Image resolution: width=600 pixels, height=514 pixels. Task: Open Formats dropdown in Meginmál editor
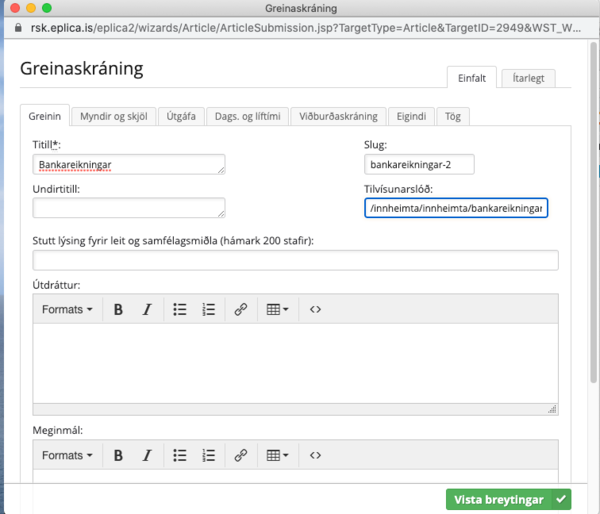[67, 456]
